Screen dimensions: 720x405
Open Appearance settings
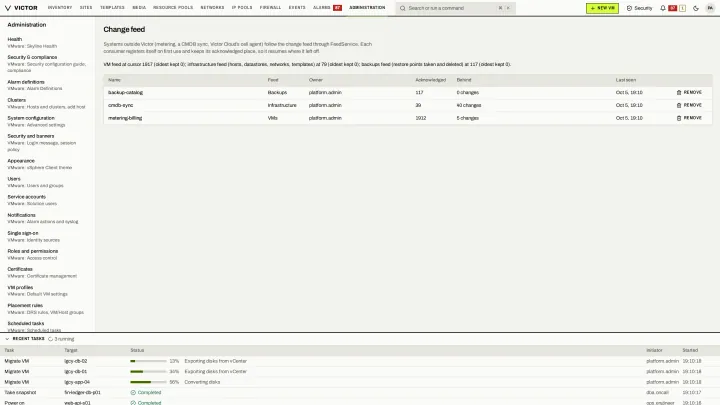(47, 164)
